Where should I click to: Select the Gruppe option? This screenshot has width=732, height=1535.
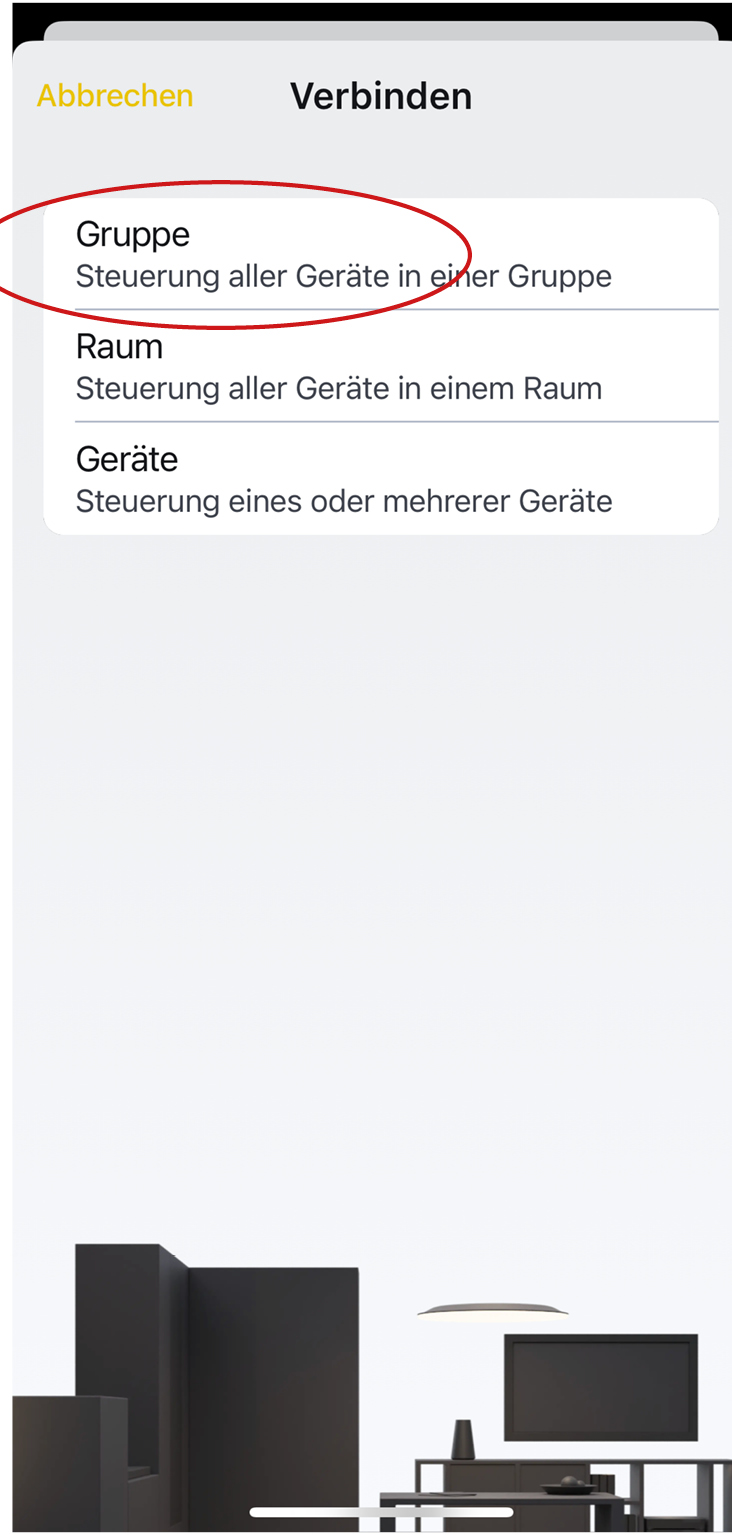(x=133, y=234)
